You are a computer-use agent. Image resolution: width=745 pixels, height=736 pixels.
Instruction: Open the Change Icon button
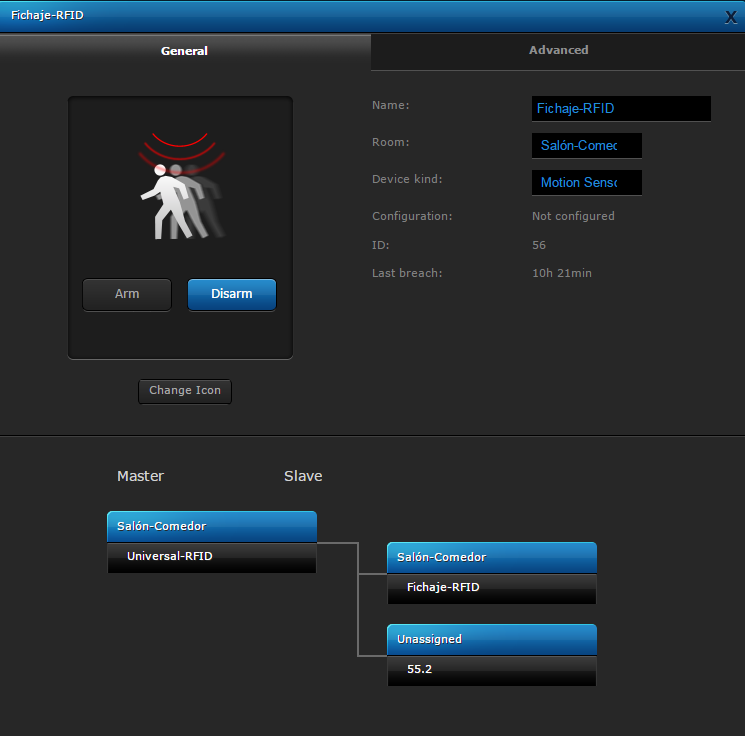pyautogui.click(x=185, y=391)
